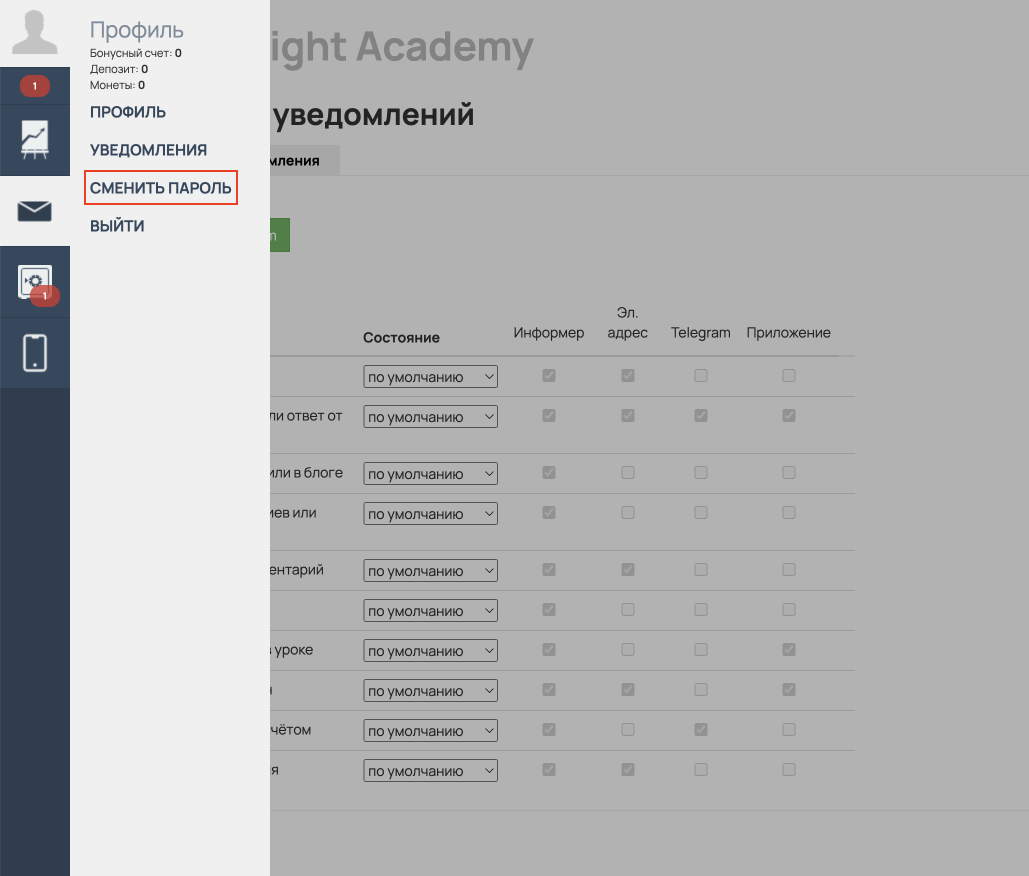
Task: Expand the last row's 'по умолчанию' dropdown
Action: [430, 771]
